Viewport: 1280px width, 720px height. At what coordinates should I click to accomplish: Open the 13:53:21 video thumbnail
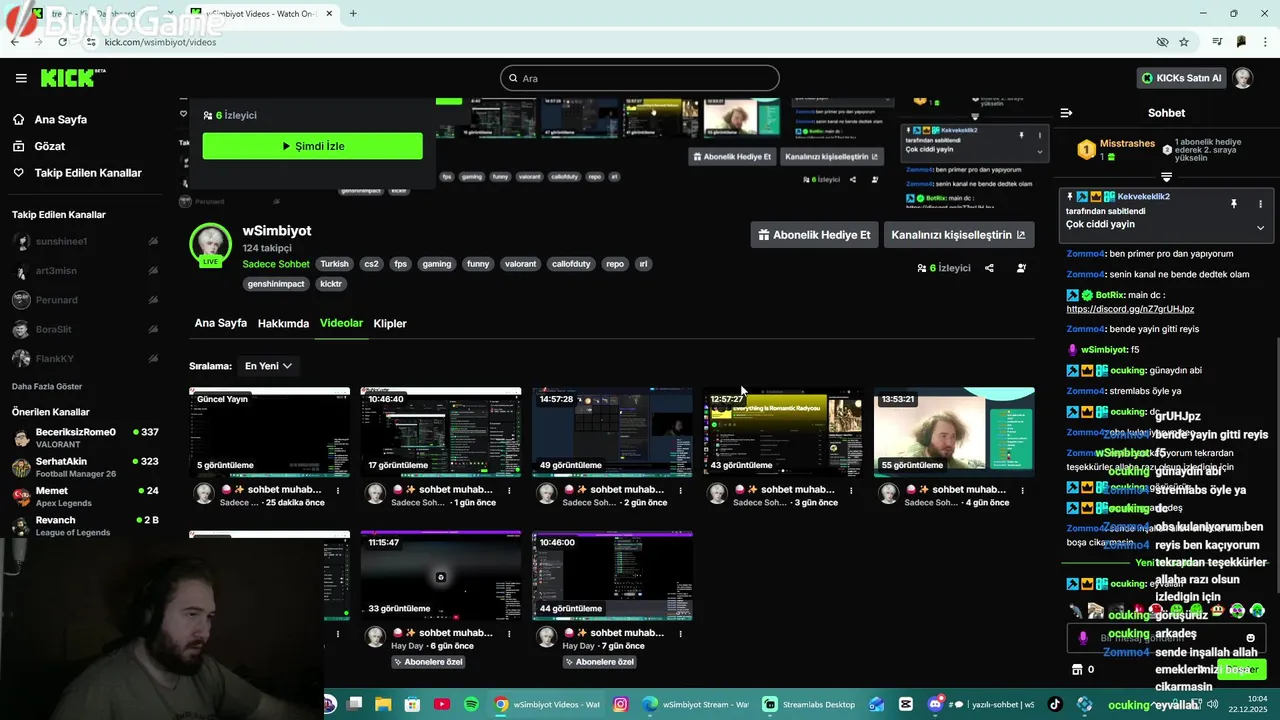954,432
